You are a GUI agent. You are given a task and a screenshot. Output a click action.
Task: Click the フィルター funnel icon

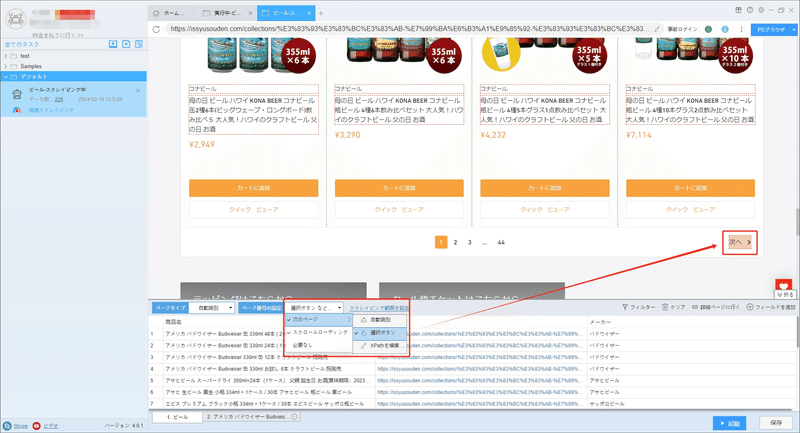(624, 307)
